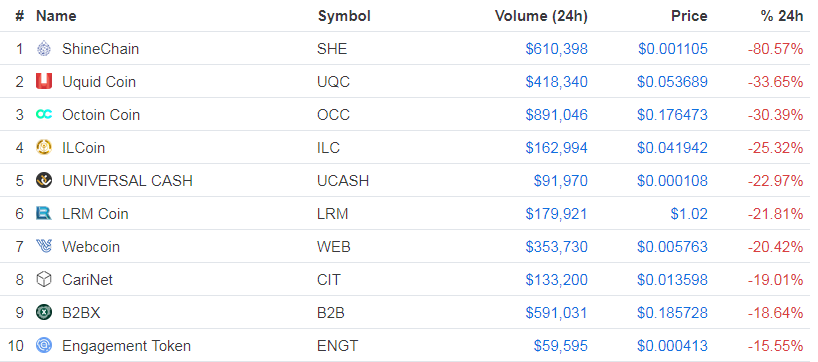This screenshot has width=818, height=362.
Task: Open LRM Coin price $1.02 link
Action: (689, 214)
